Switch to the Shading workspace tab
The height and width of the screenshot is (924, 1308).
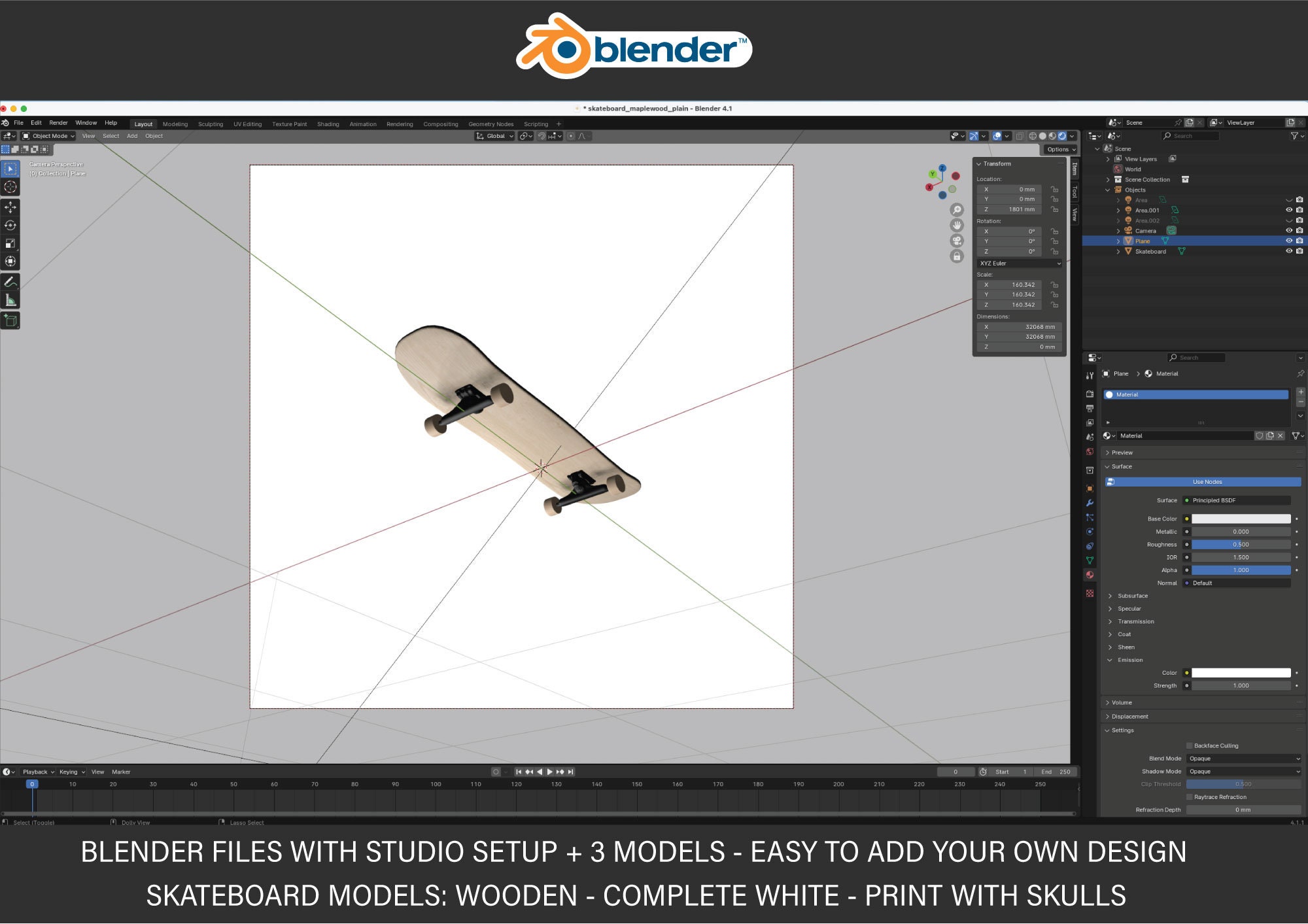click(328, 124)
